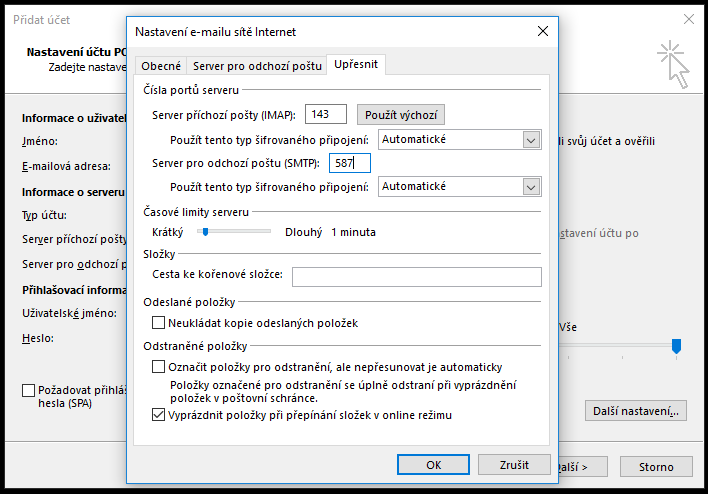
Task: Click the Čísla portů serveru heading
Action: 191,90
